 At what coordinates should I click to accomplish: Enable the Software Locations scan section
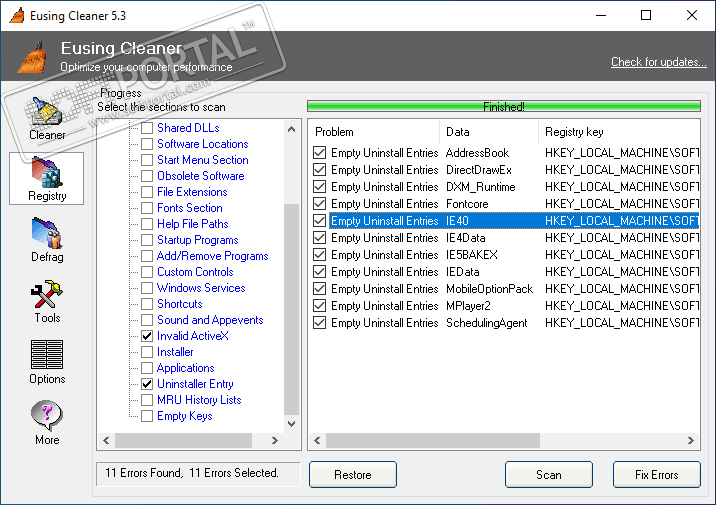tap(147, 144)
